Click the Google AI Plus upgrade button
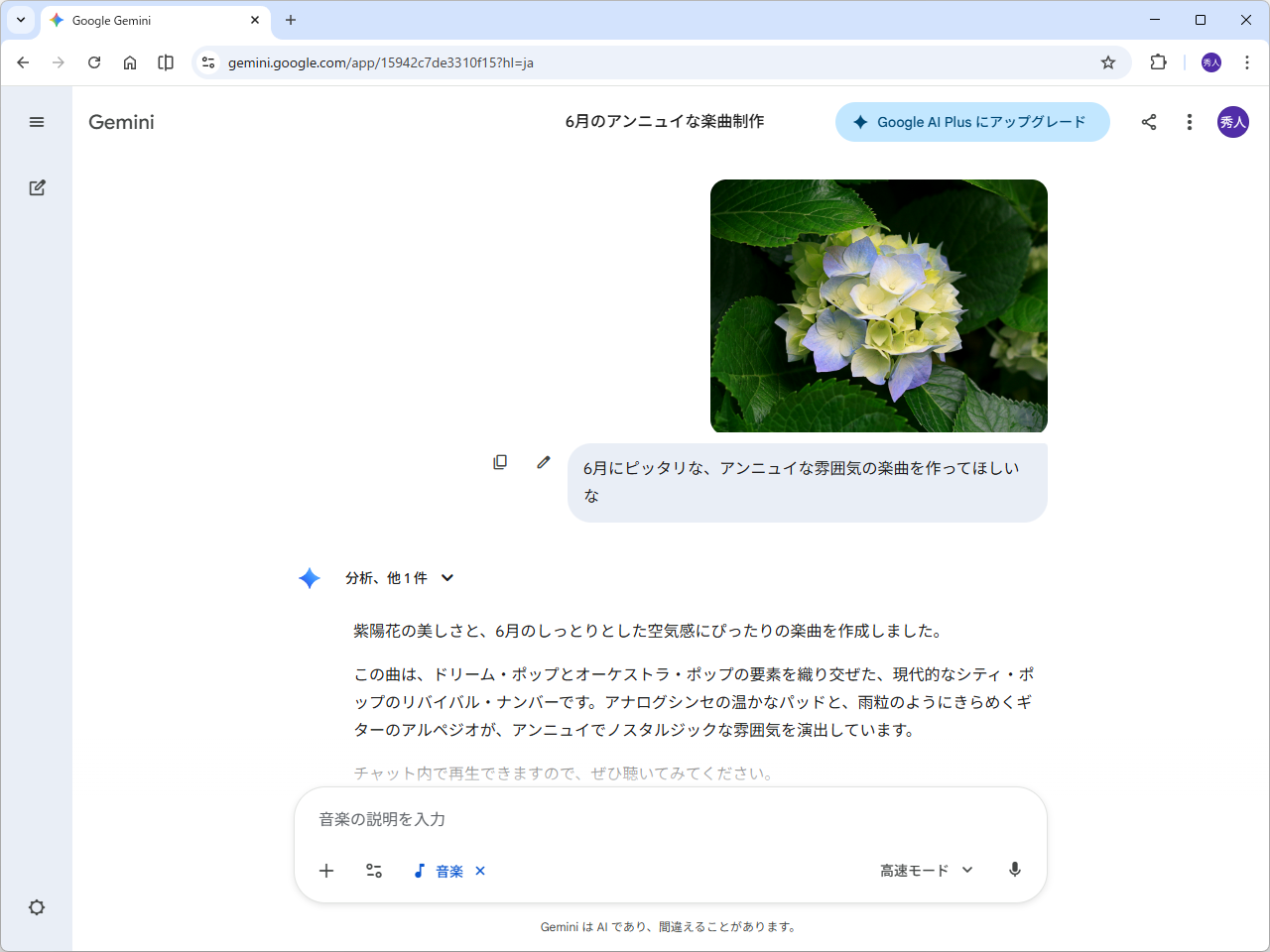The image size is (1270, 952). [x=972, y=121]
